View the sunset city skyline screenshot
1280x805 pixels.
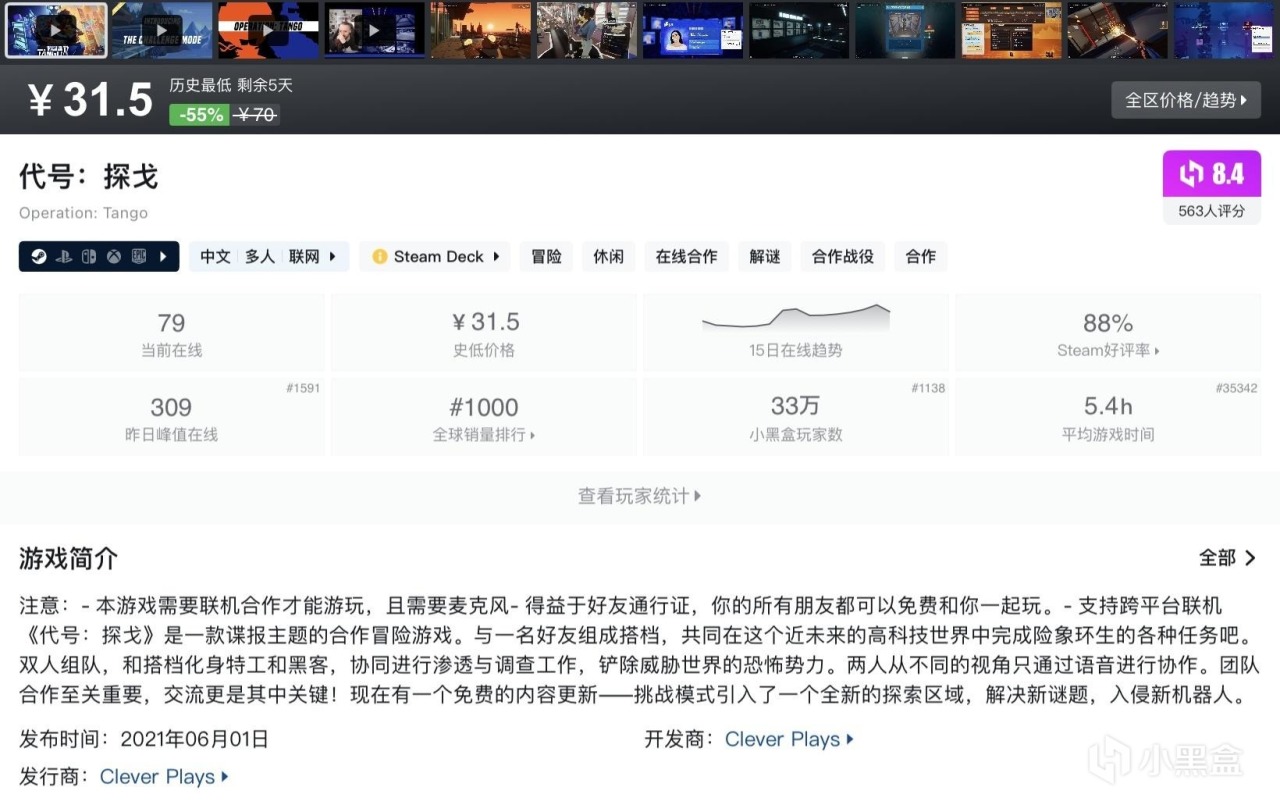point(480,30)
